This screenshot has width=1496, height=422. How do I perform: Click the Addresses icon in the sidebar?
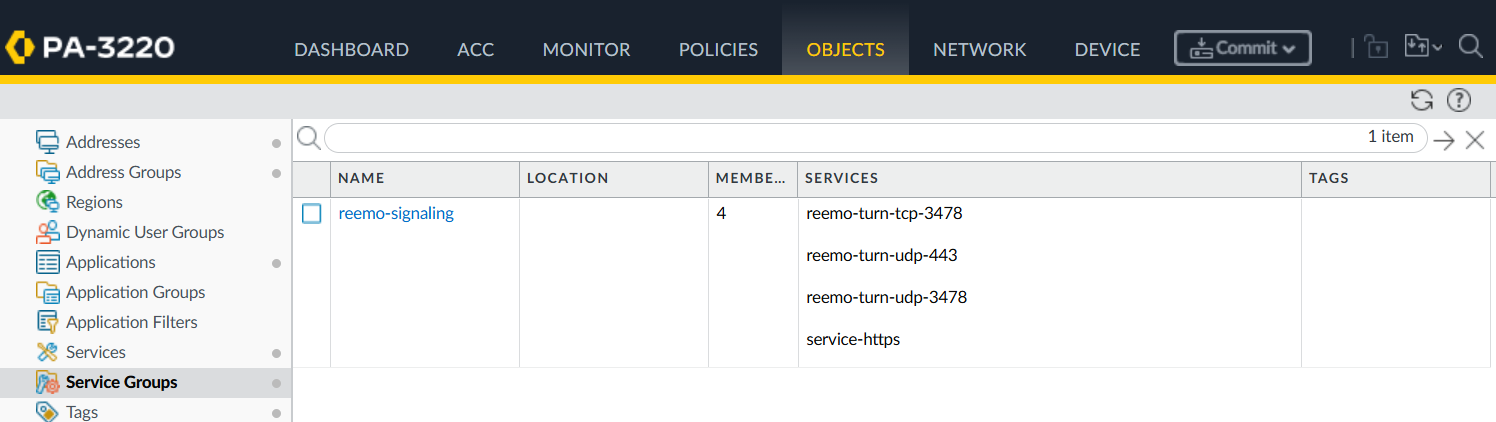click(47, 142)
